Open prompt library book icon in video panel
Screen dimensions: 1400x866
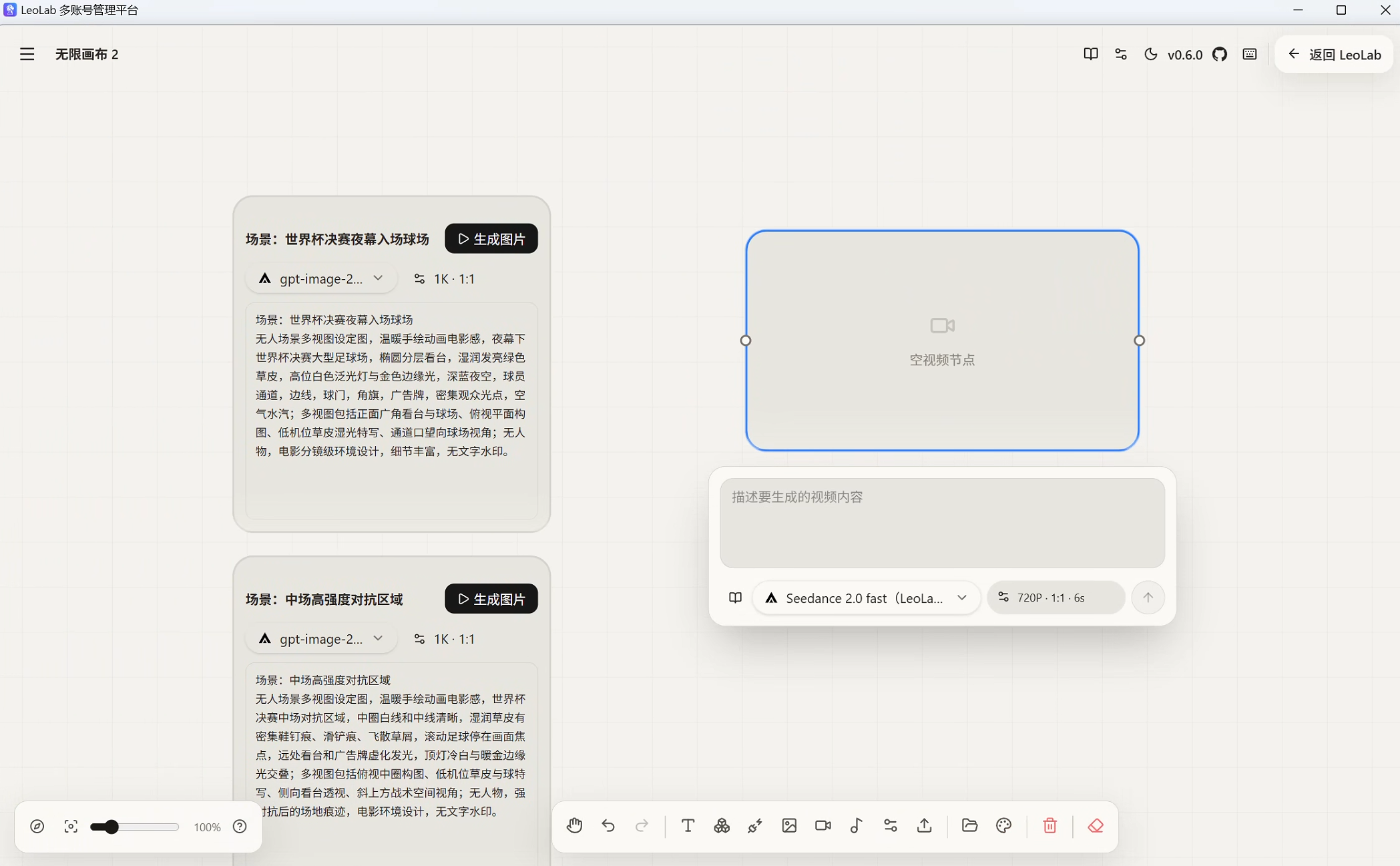[x=735, y=598]
